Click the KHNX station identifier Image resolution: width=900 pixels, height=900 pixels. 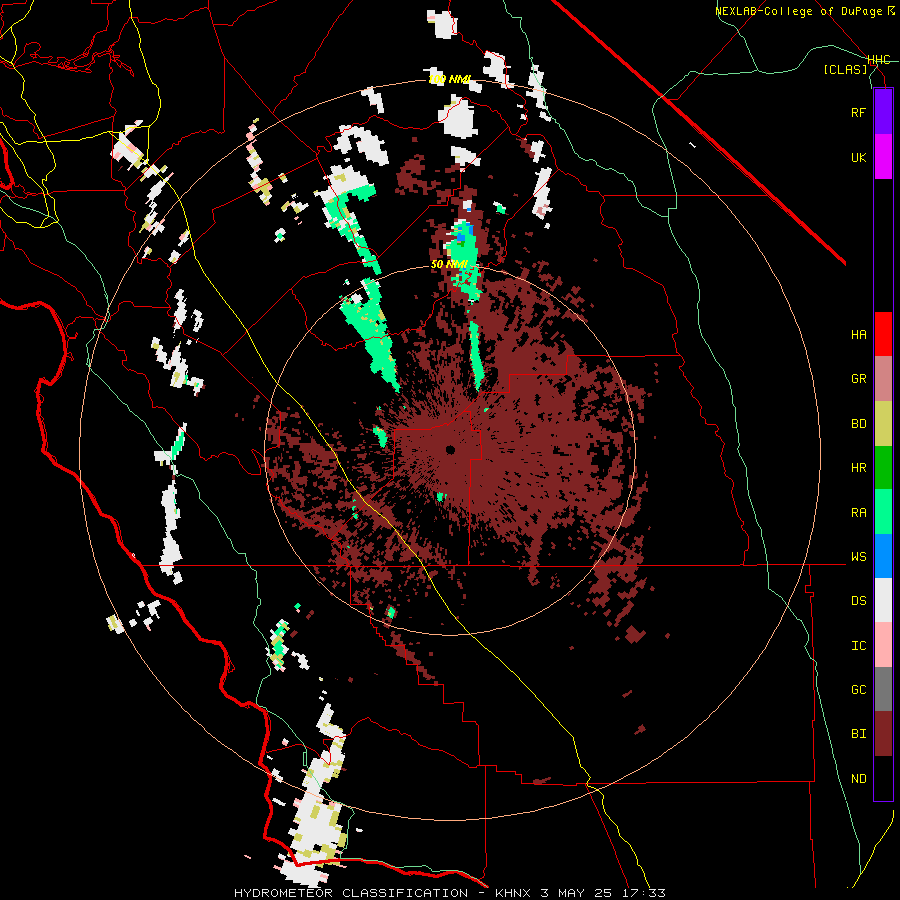(514, 893)
